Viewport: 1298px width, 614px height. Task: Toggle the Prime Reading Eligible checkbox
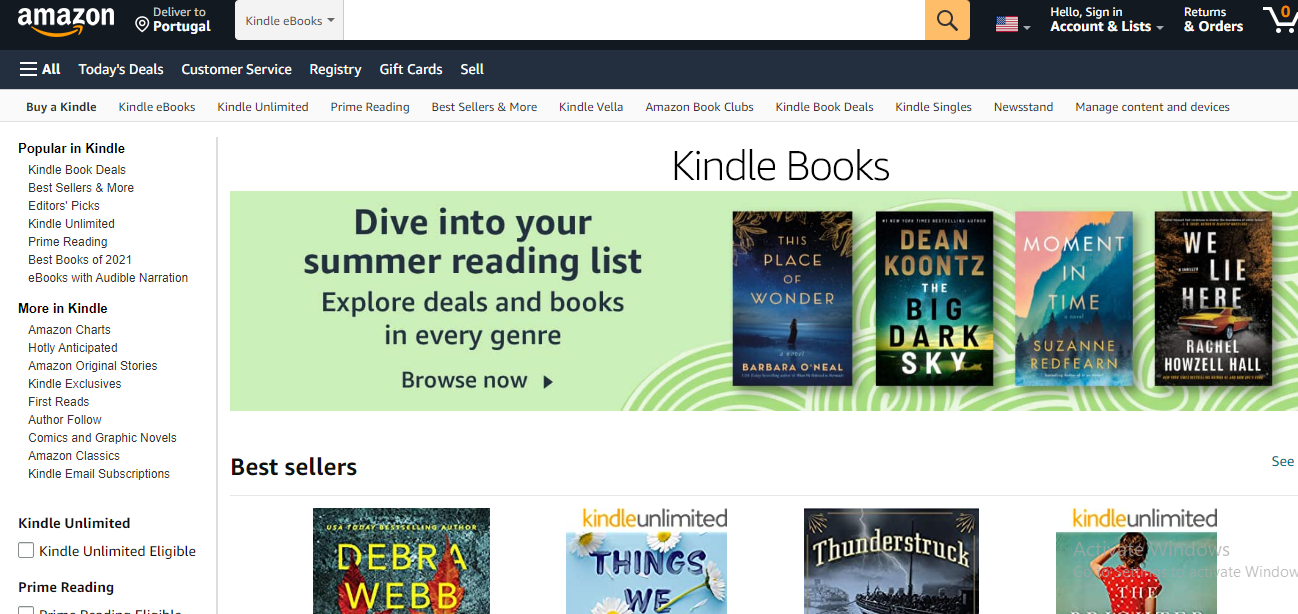point(26,610)
